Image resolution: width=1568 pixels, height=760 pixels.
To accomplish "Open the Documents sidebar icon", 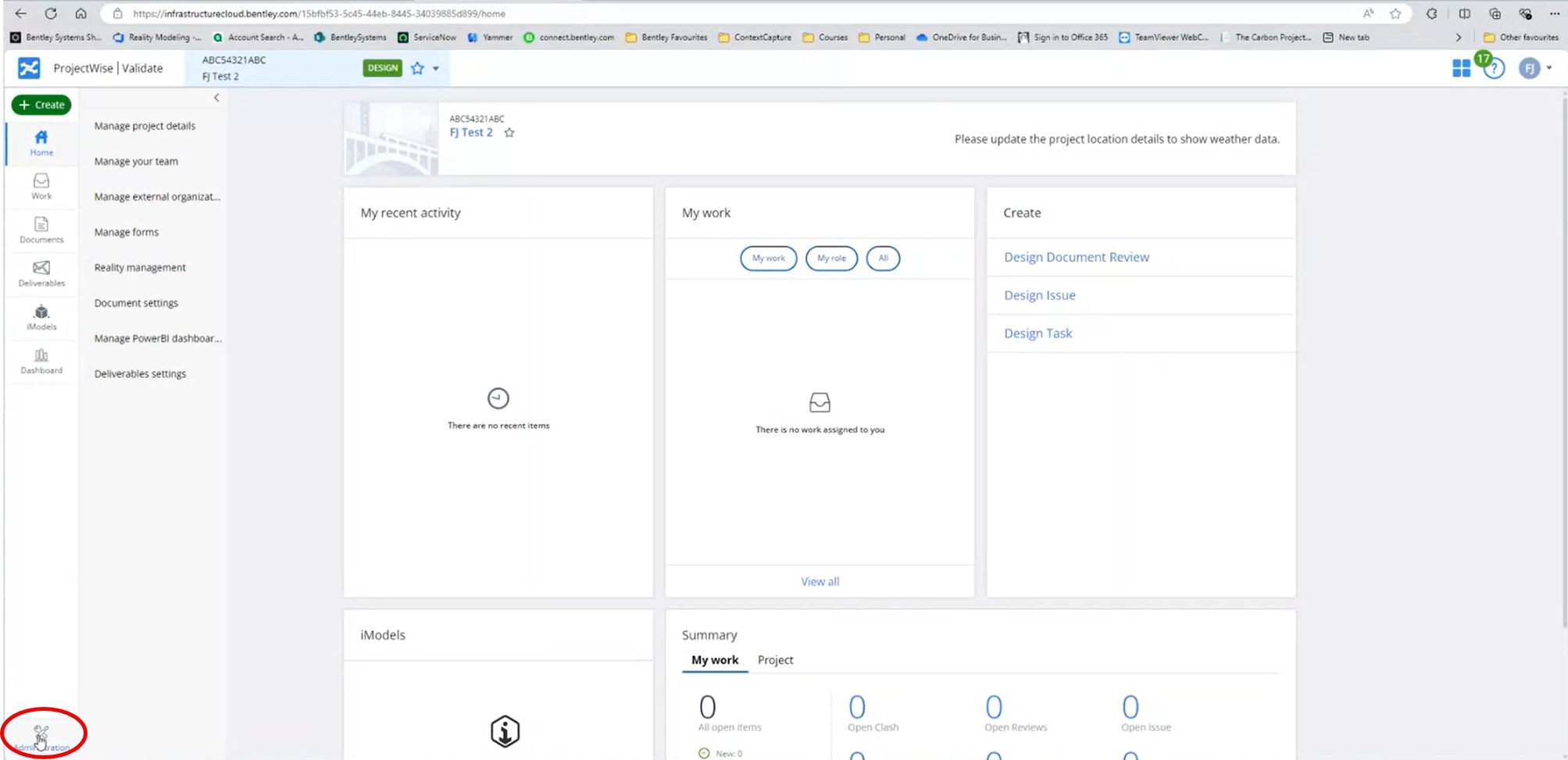I will point(41,230).
